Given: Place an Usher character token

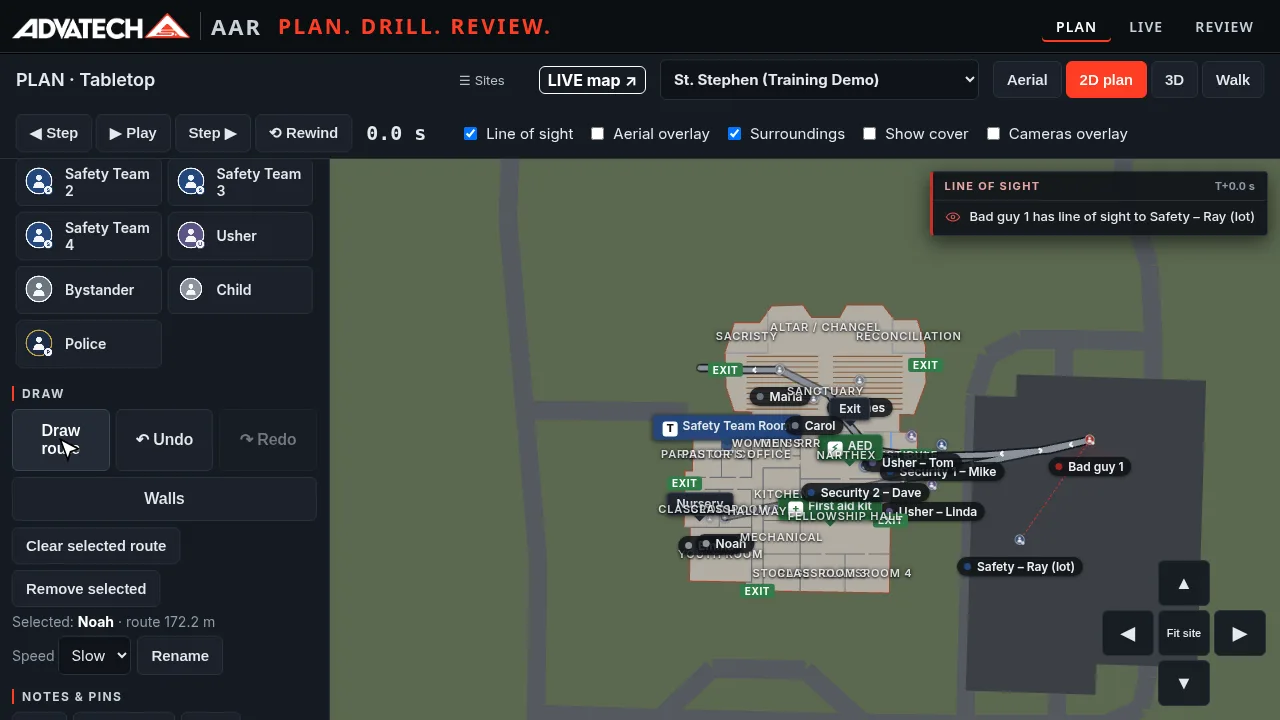Looking at the screenshot, I should pyautogui.click(x=240, y=236).
